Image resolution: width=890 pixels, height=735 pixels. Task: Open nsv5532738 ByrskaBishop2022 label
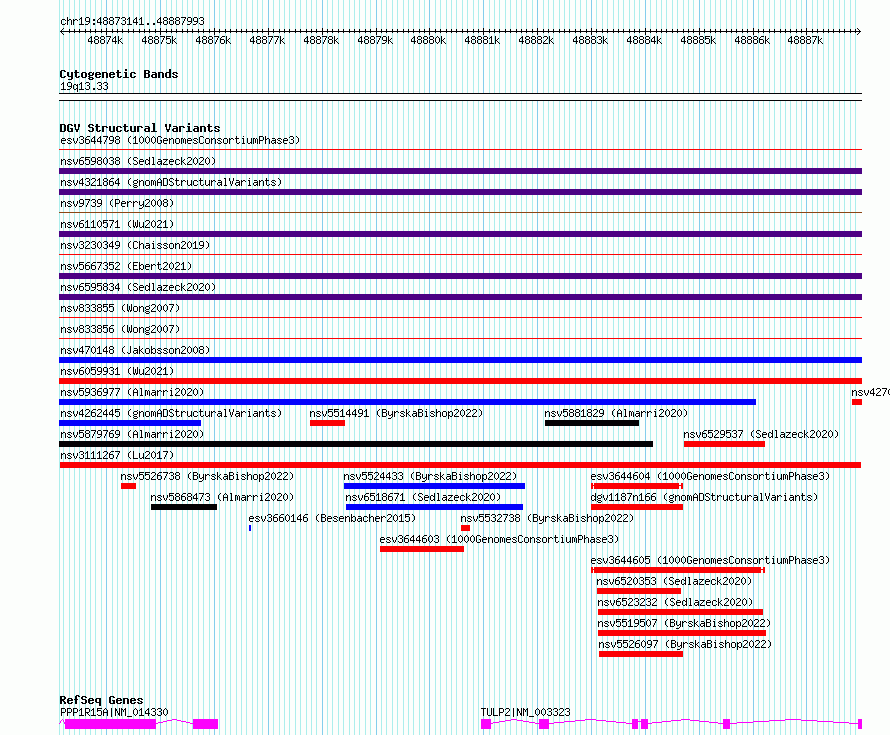coord(547,518)
